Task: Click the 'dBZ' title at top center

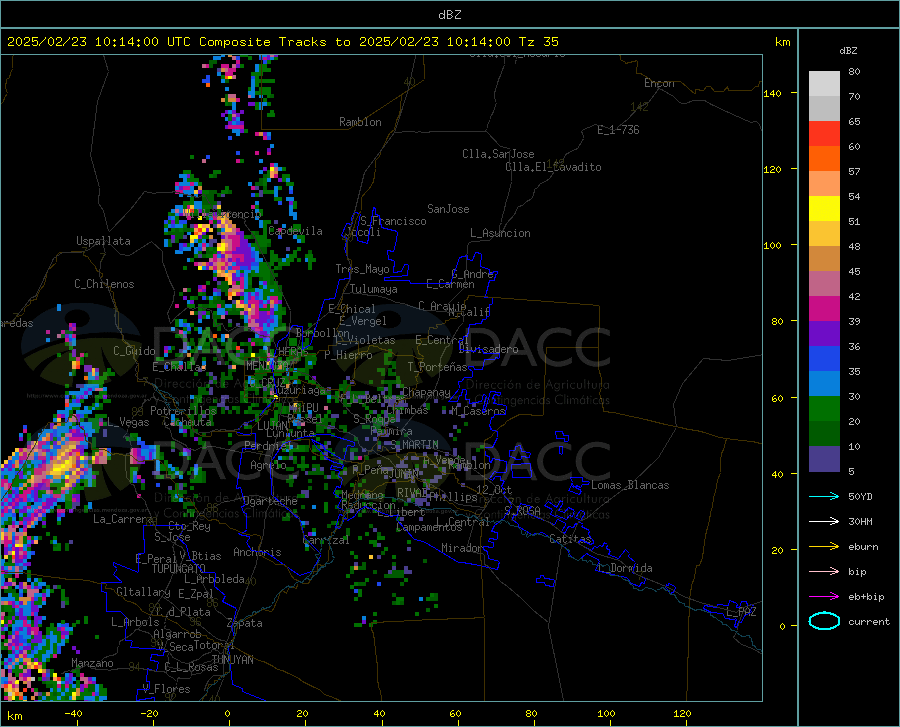Action: point(449,15)
